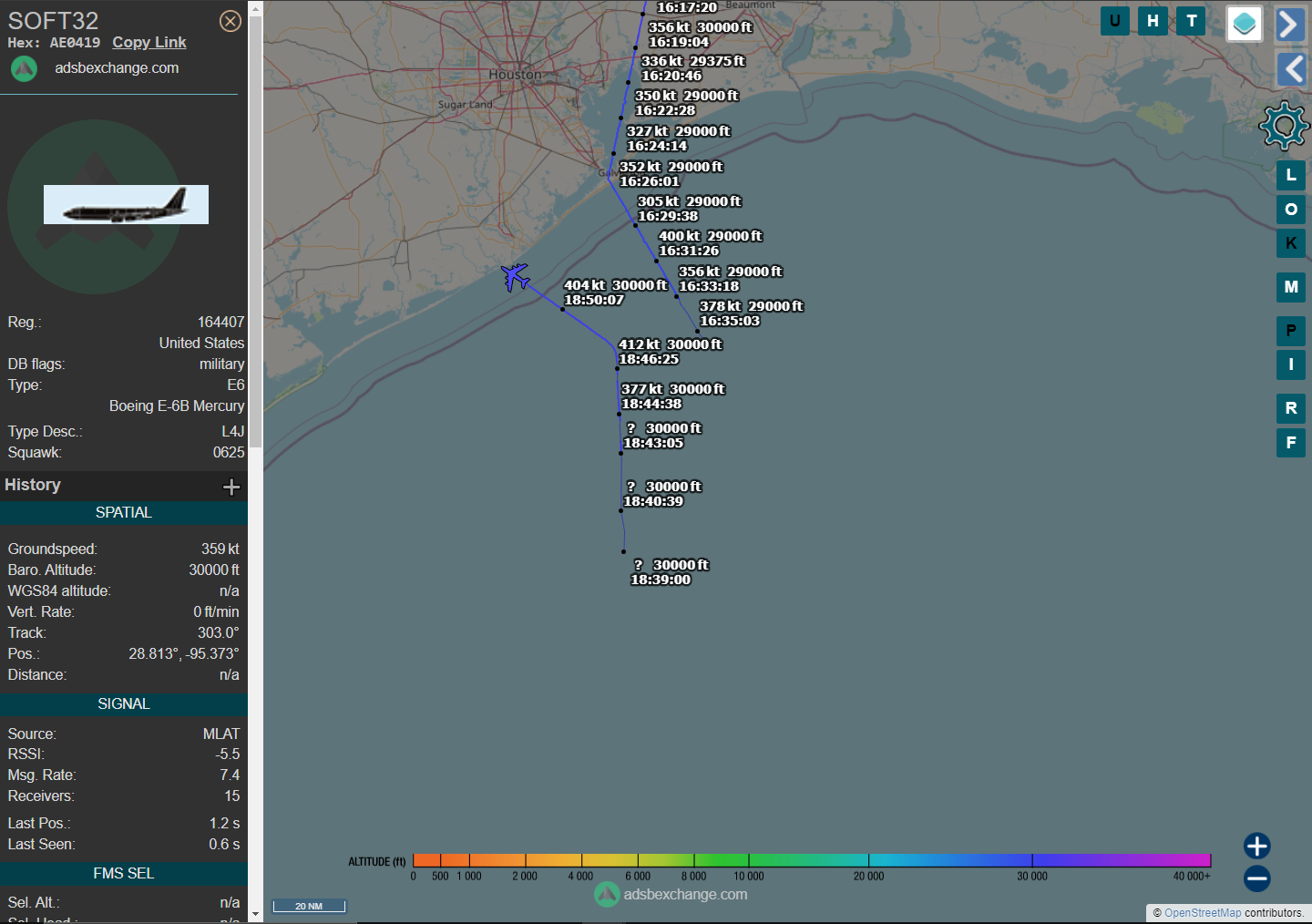Viewport: 1312px width, 924px height.
Task: Click the 378 kt 16:35:03 track label
Action: click(752, 313)
